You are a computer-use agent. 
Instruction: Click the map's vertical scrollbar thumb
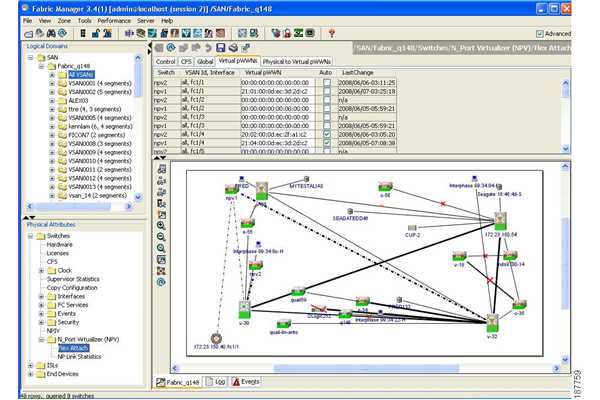coord(565,263)
